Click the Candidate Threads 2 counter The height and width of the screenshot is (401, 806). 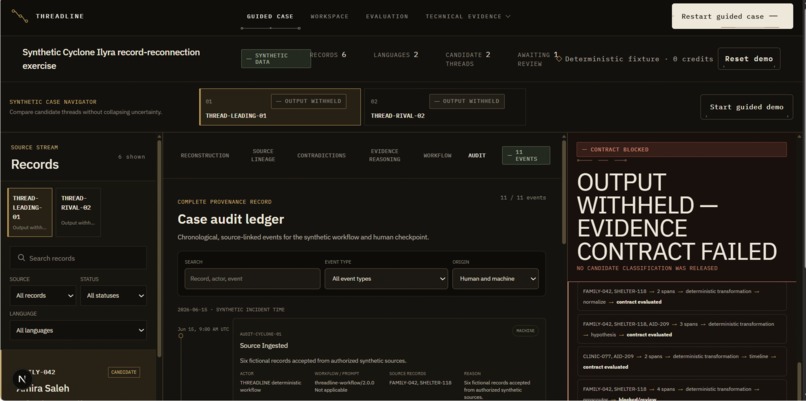(468, 59)
